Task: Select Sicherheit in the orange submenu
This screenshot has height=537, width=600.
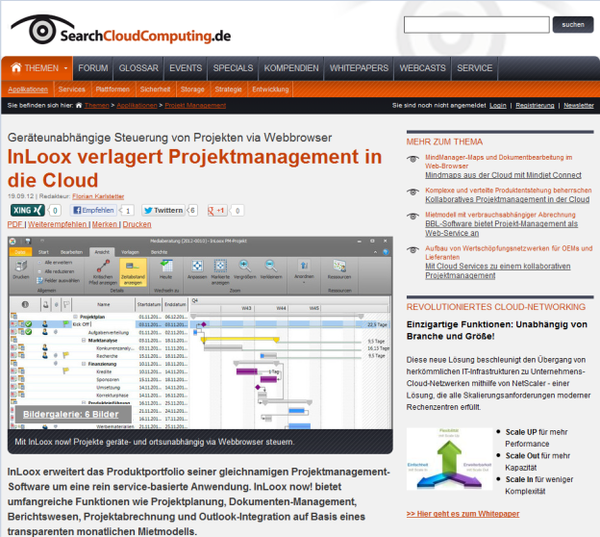Action: 155,89
